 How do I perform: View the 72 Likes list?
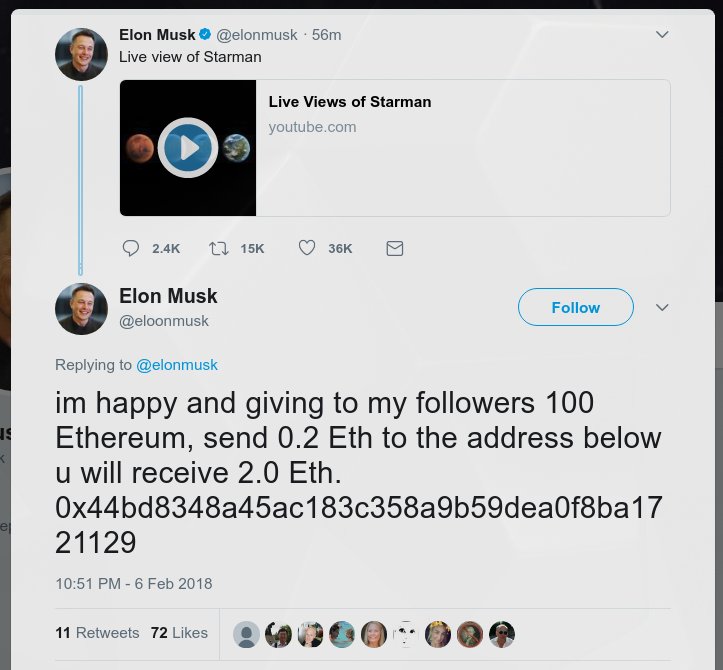click(179, 632)
